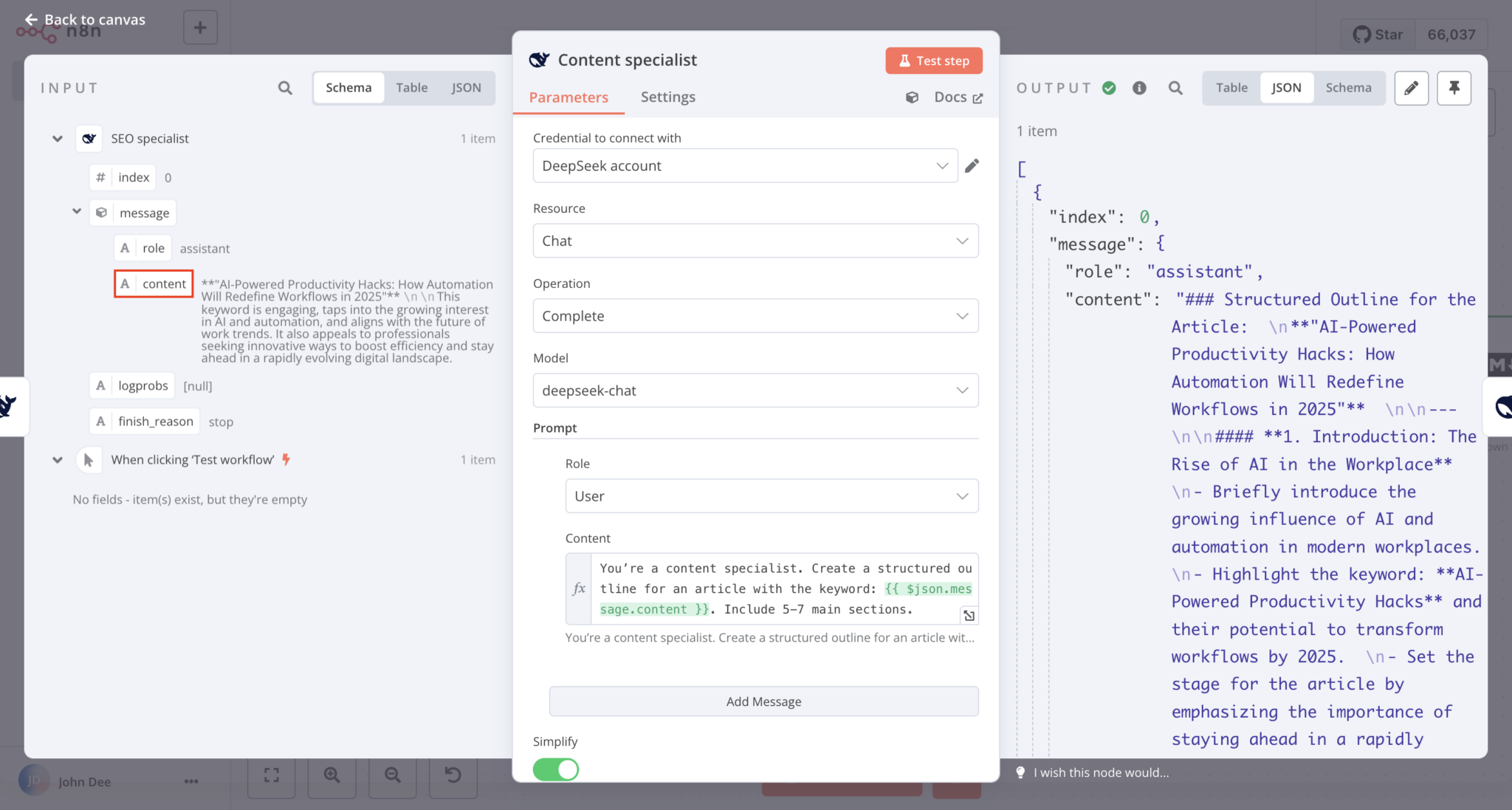The image size is (1512, 810).
Task: Disable the Simplify toggle
Action: (555, 769)
